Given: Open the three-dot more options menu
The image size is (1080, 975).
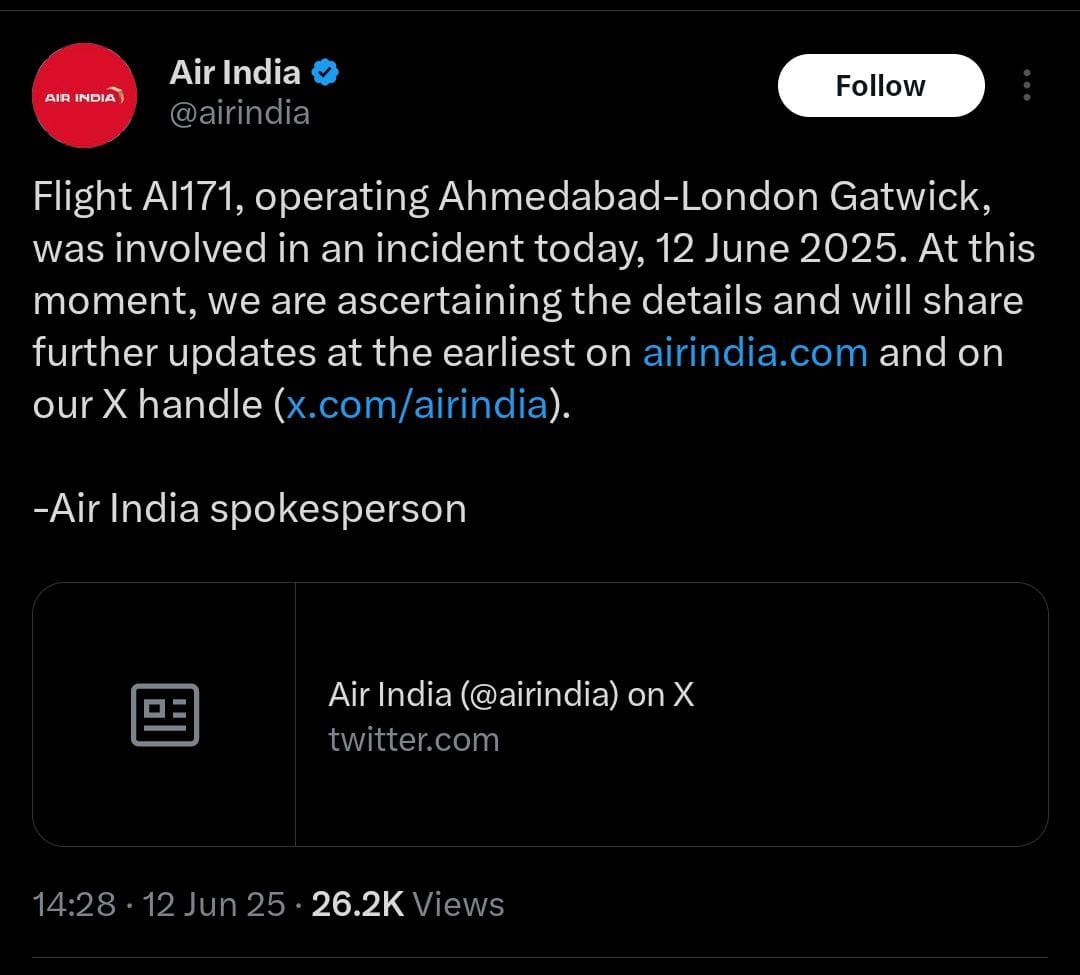Looking at the screenshot, I should click(1026, 85).
